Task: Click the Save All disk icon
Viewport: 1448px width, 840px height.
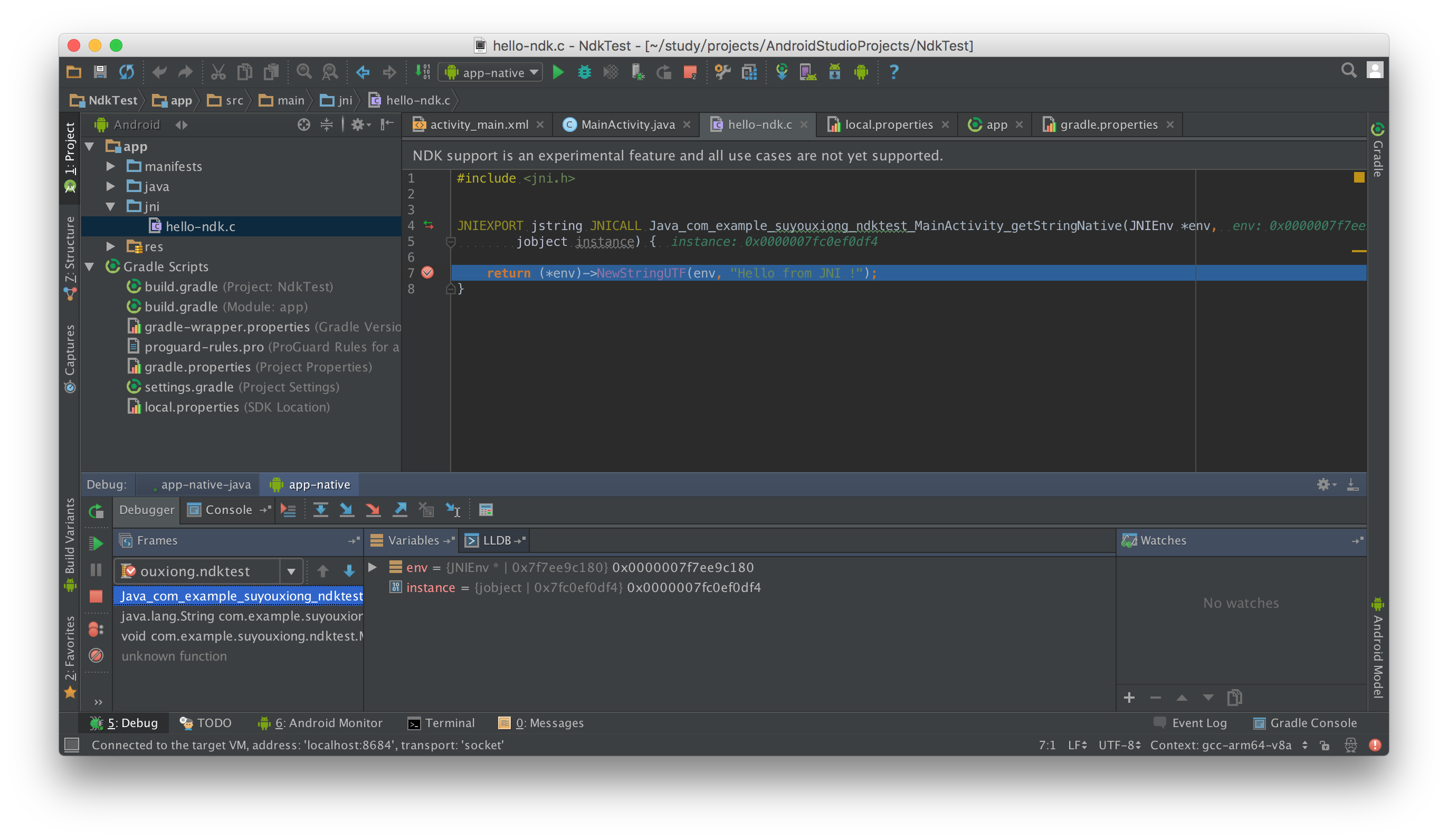Action: [x=100, y=72]
